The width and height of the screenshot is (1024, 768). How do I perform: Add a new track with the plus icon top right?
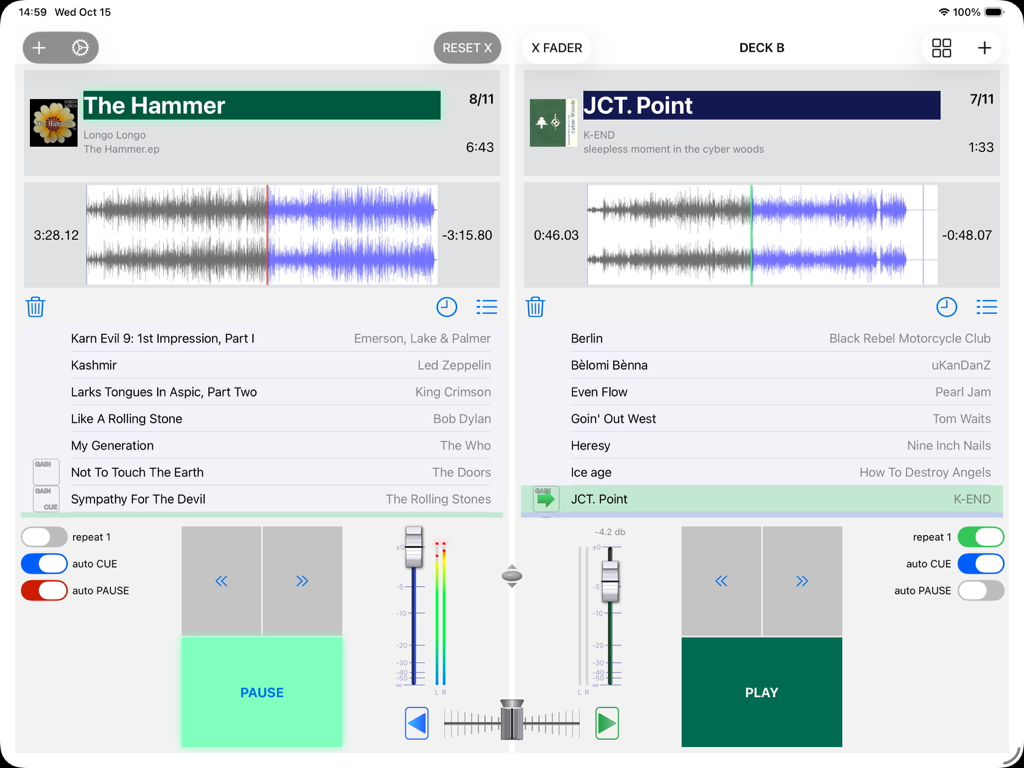(984, 47)
